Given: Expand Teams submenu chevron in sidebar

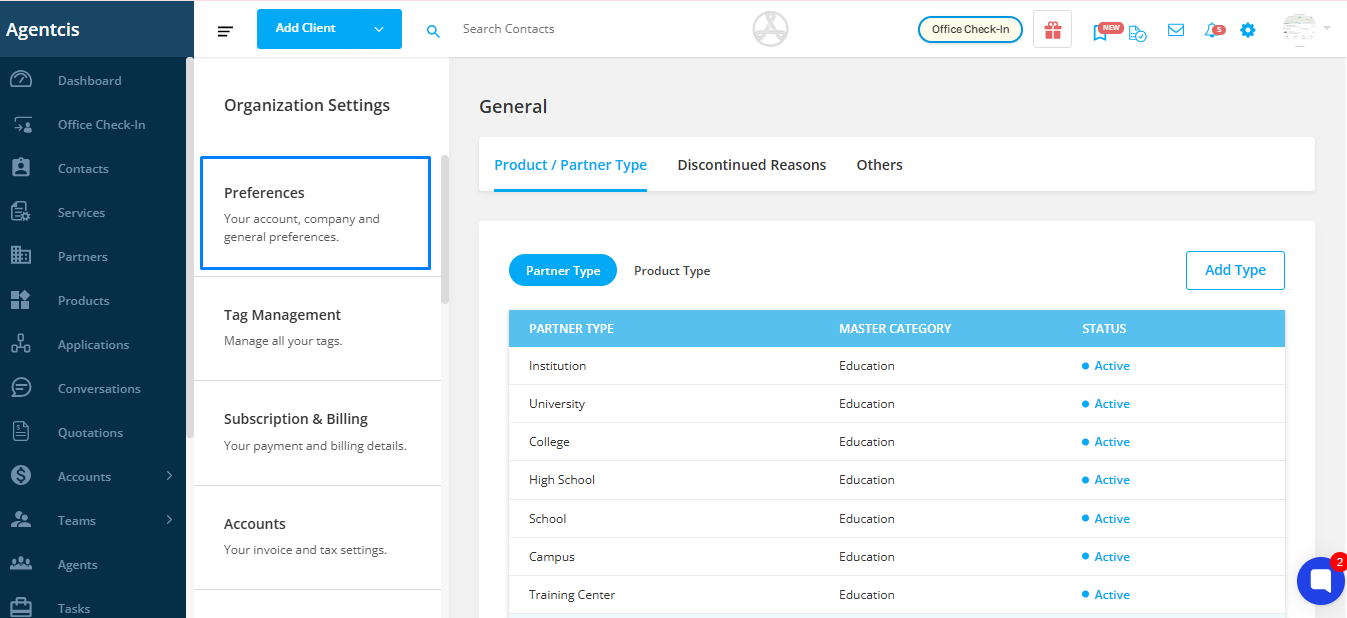Looking at the screenshot, I should click(x=169, y=520).
